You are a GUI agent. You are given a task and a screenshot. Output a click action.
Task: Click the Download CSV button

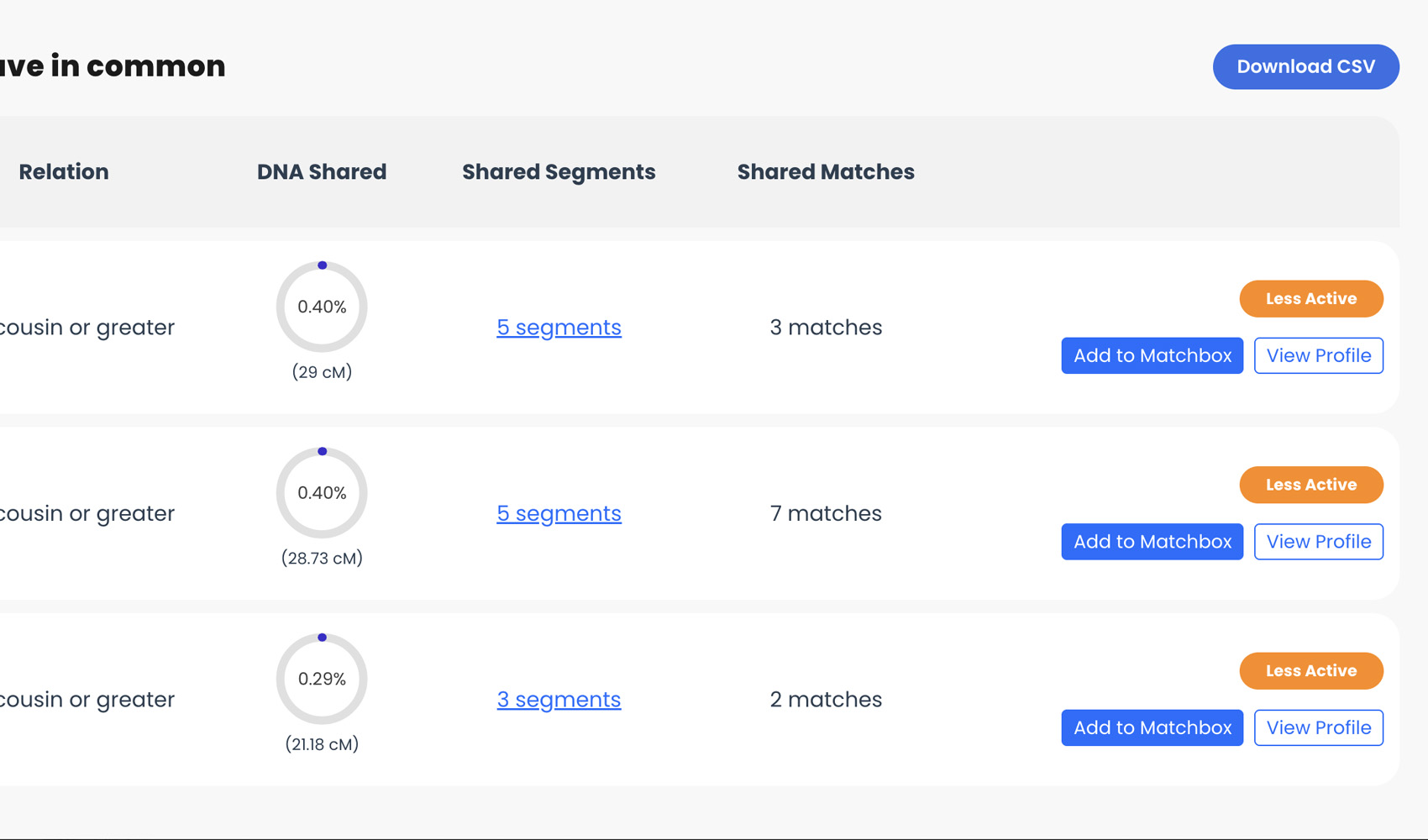[1305, 66]
